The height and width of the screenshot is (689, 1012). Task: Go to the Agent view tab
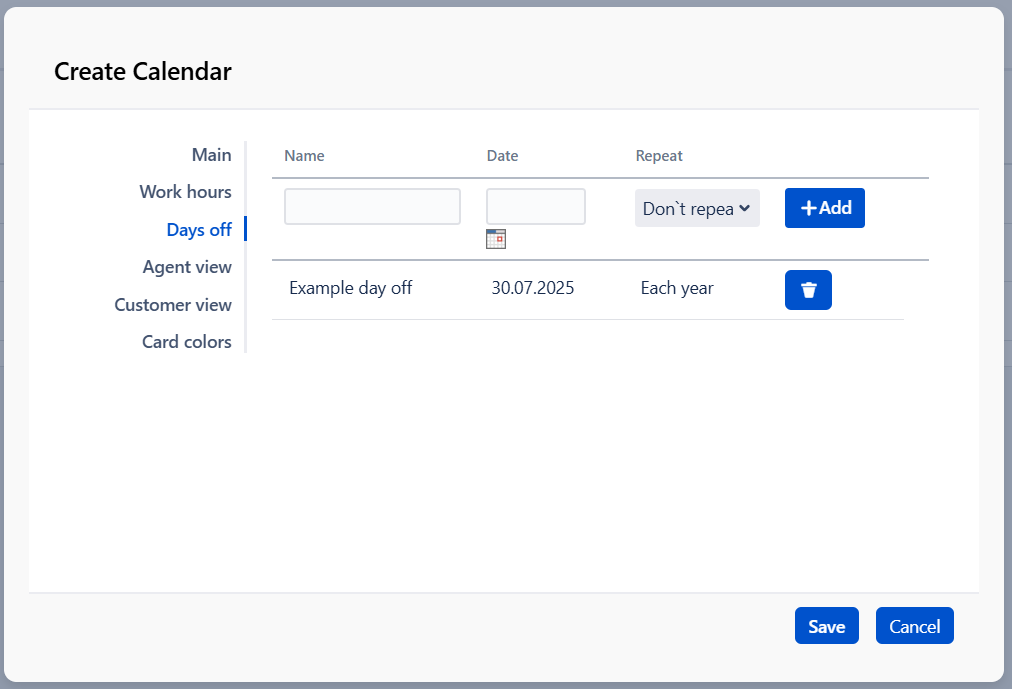coord(187,267)
